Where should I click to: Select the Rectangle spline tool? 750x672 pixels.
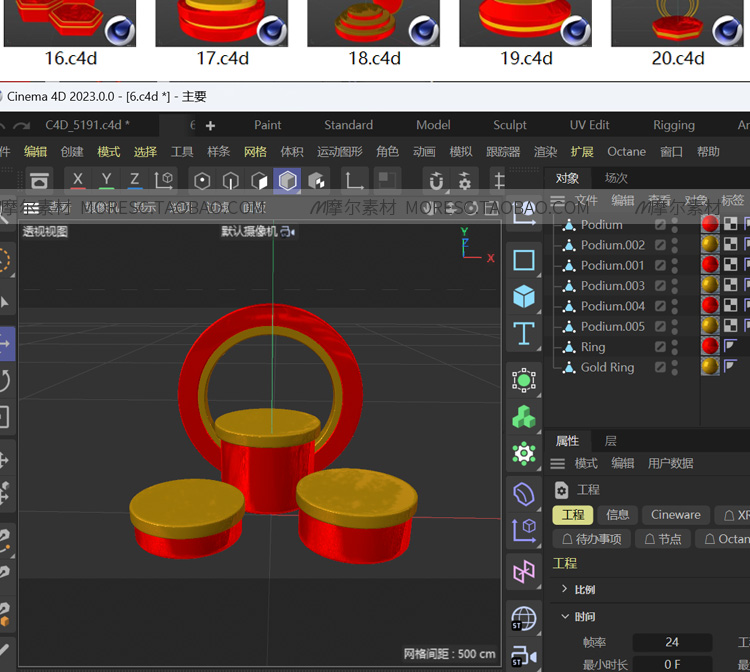524,261
